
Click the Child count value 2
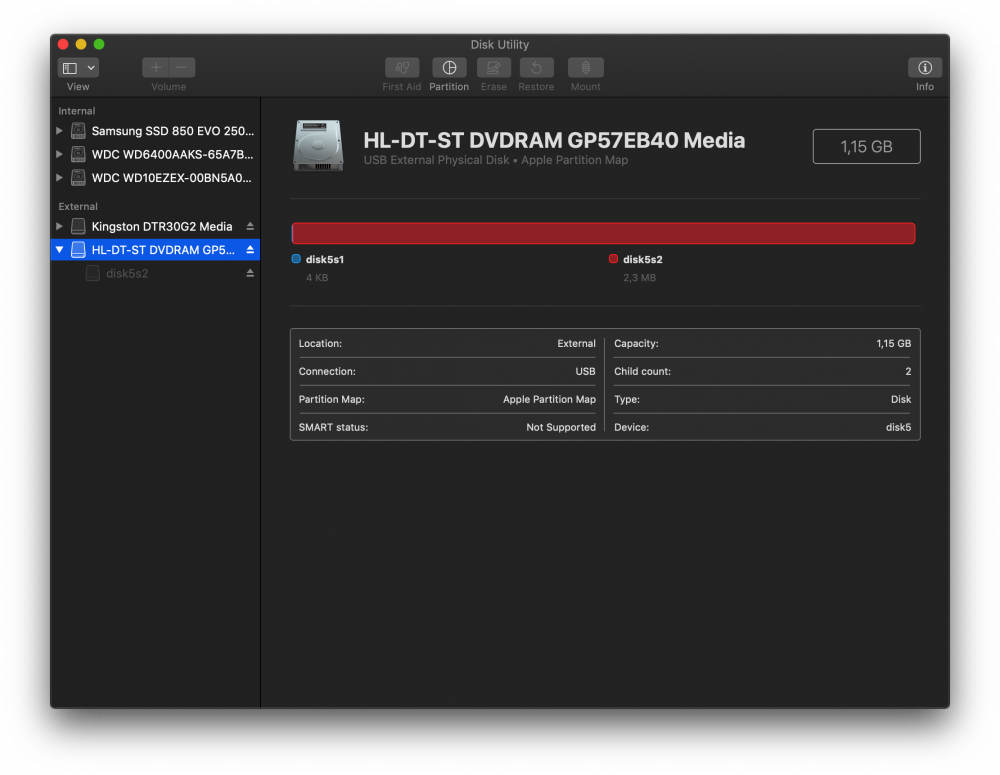pos(908,371)
